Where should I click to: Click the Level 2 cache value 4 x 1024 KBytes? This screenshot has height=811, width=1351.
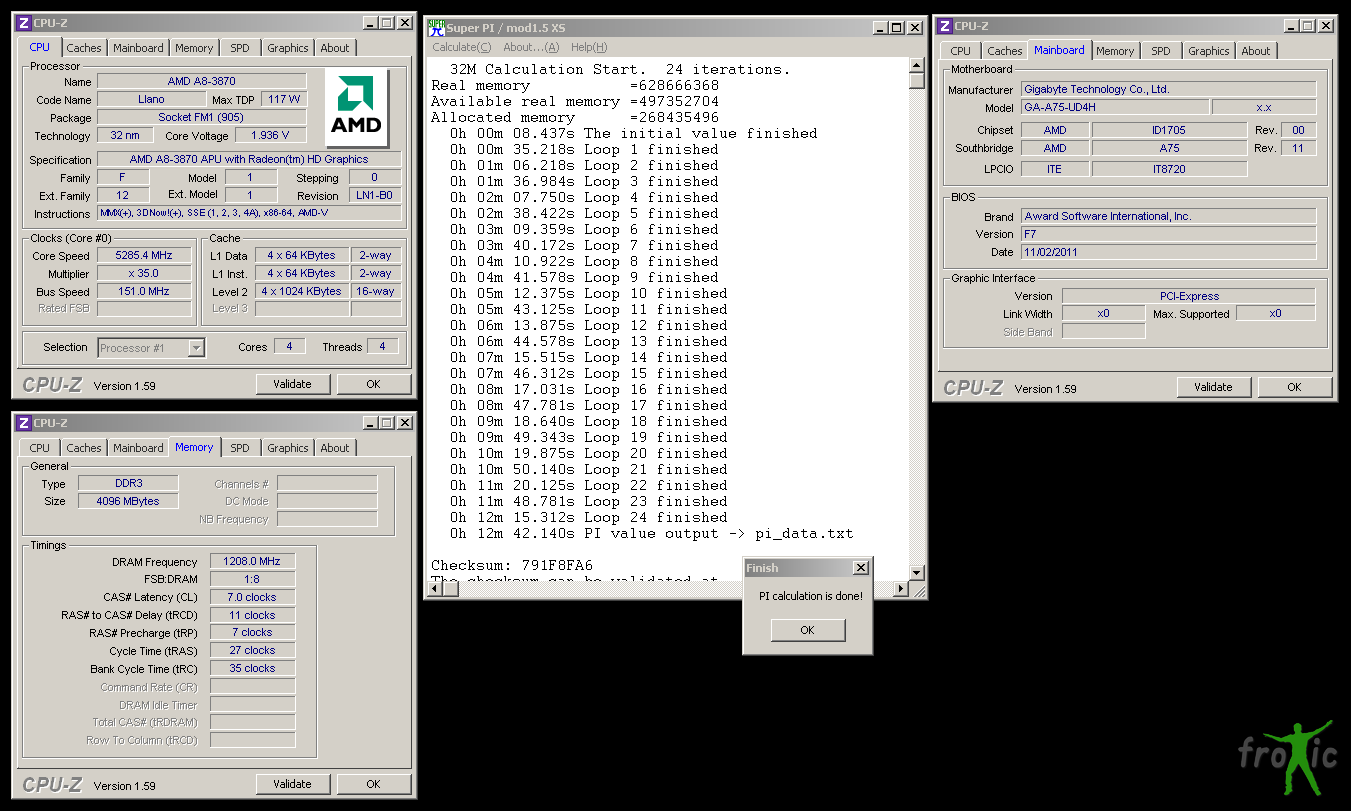pos(303,292)
